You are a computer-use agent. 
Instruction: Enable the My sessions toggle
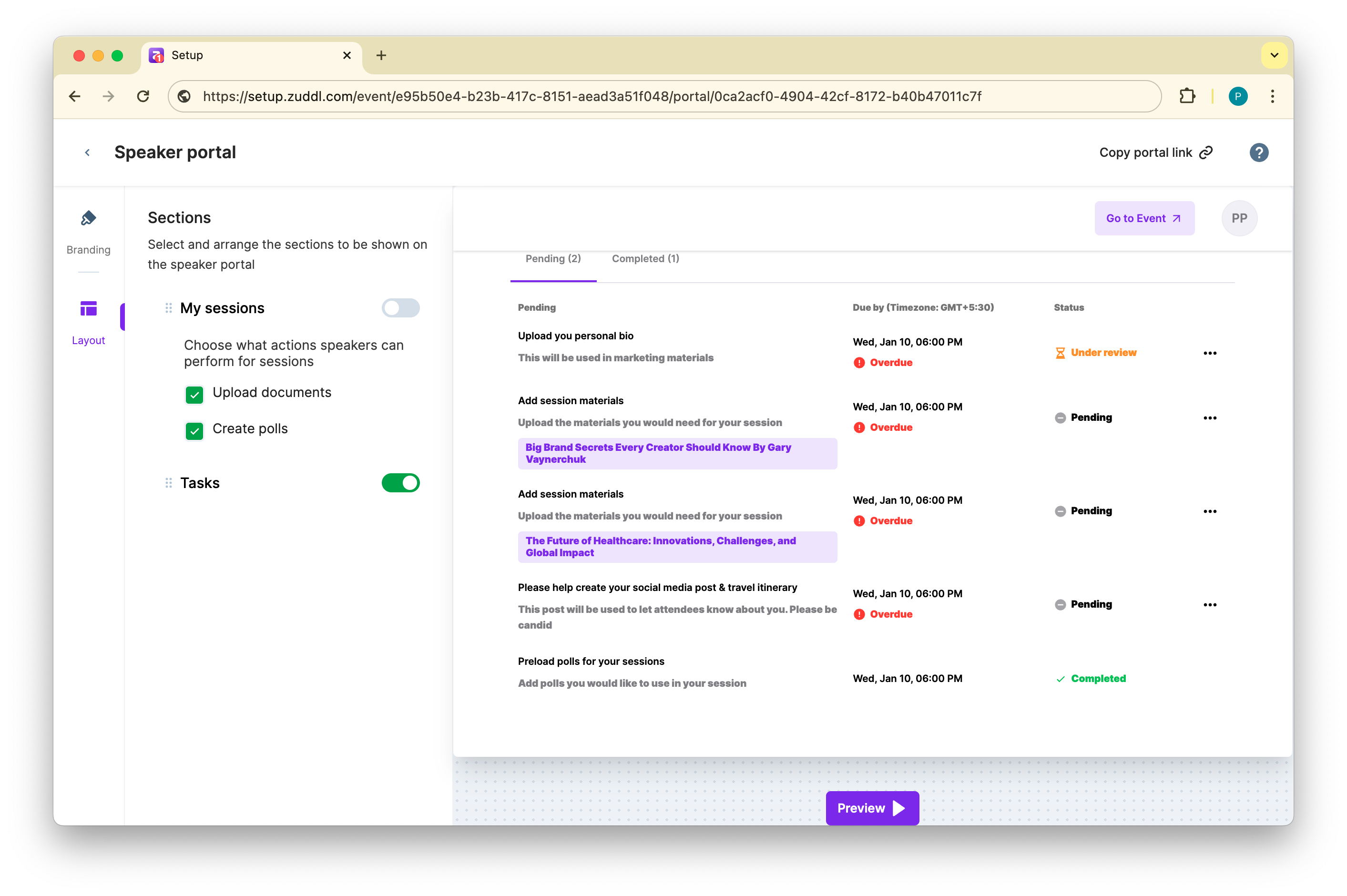(400, 308)
